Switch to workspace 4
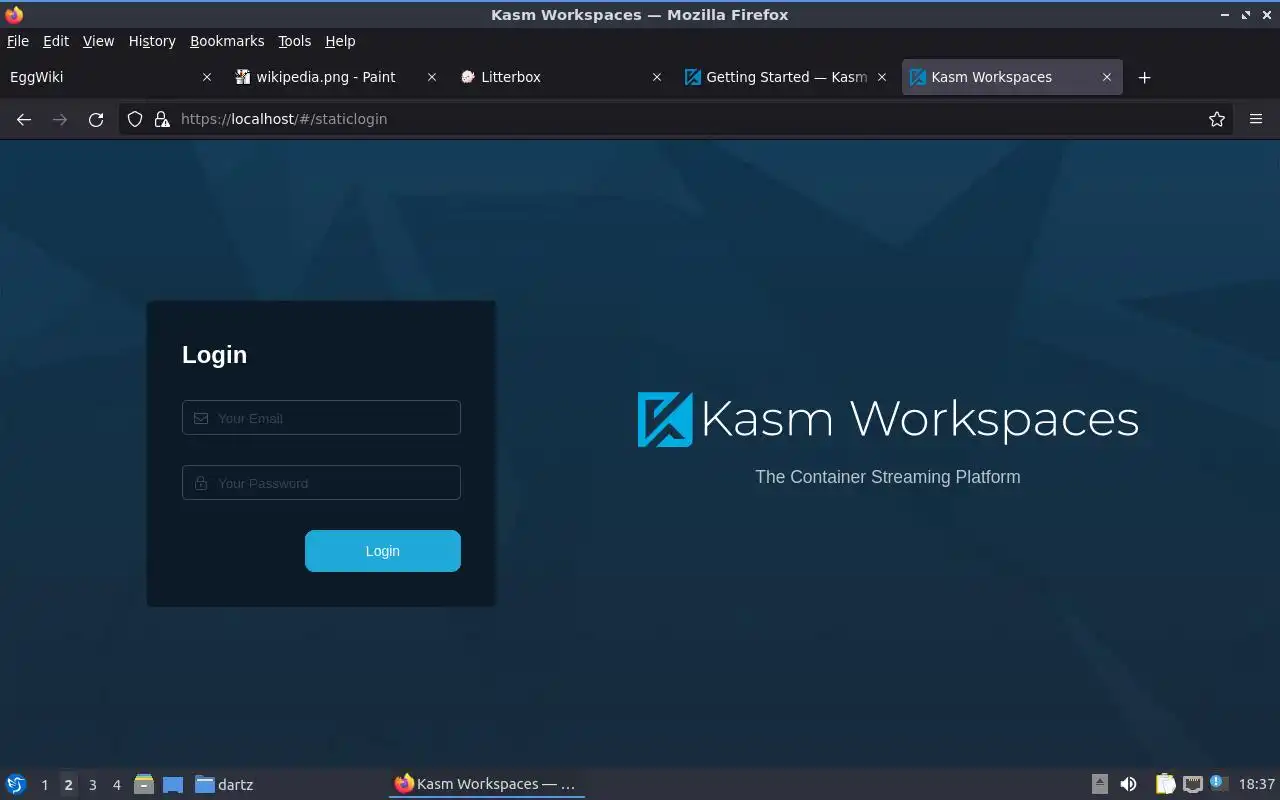 click(116, 785)
